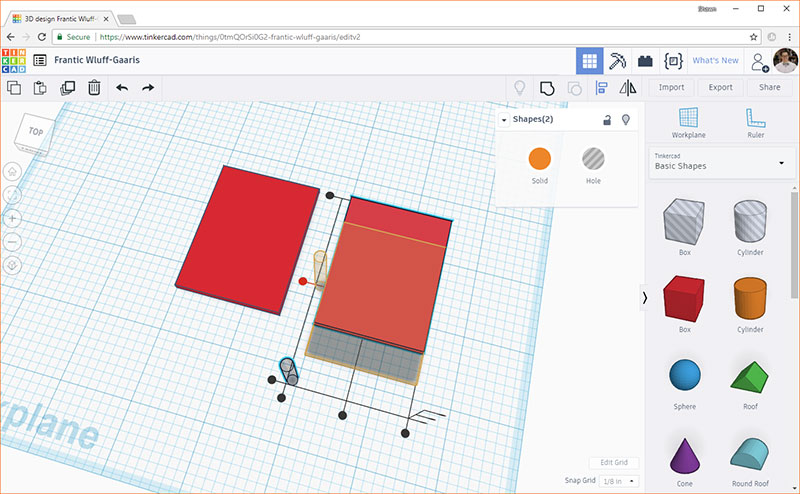The height and width of the screenshot is (494, 800).
Task: Pick the blue Sphere shape thumbnail
Action: coord(684,375)
